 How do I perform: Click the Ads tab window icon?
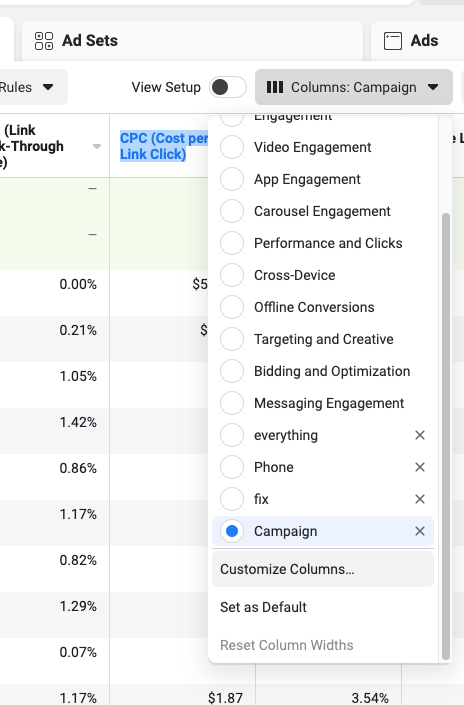(x=393, y=41)
